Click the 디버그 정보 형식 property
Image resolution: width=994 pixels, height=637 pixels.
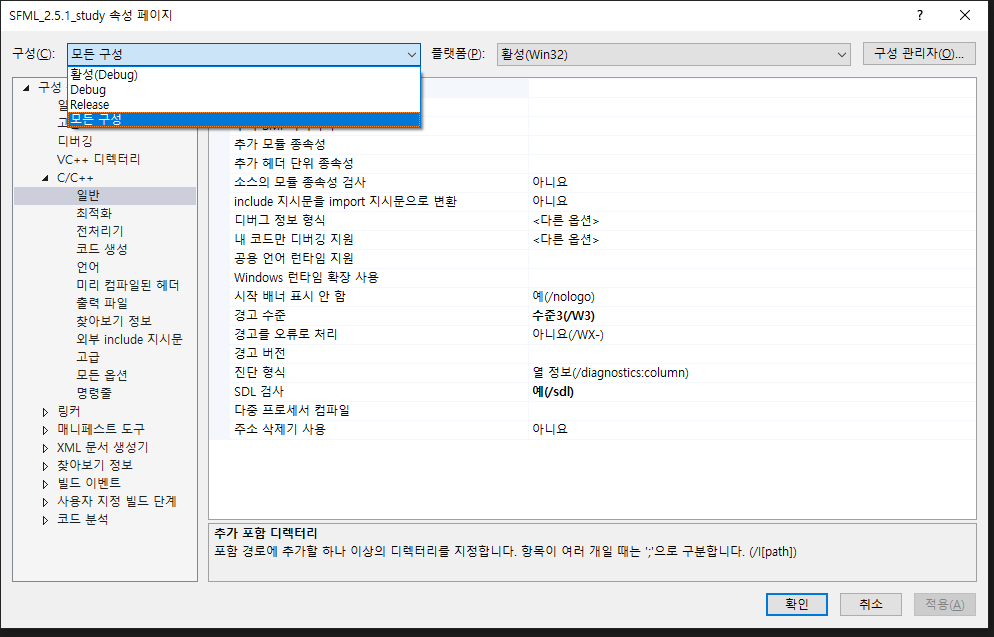pyautogui.click(x=280, y=221)
